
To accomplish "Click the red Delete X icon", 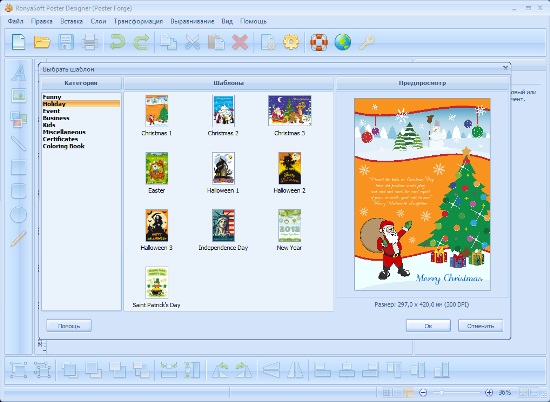I will tap(240, 42).
